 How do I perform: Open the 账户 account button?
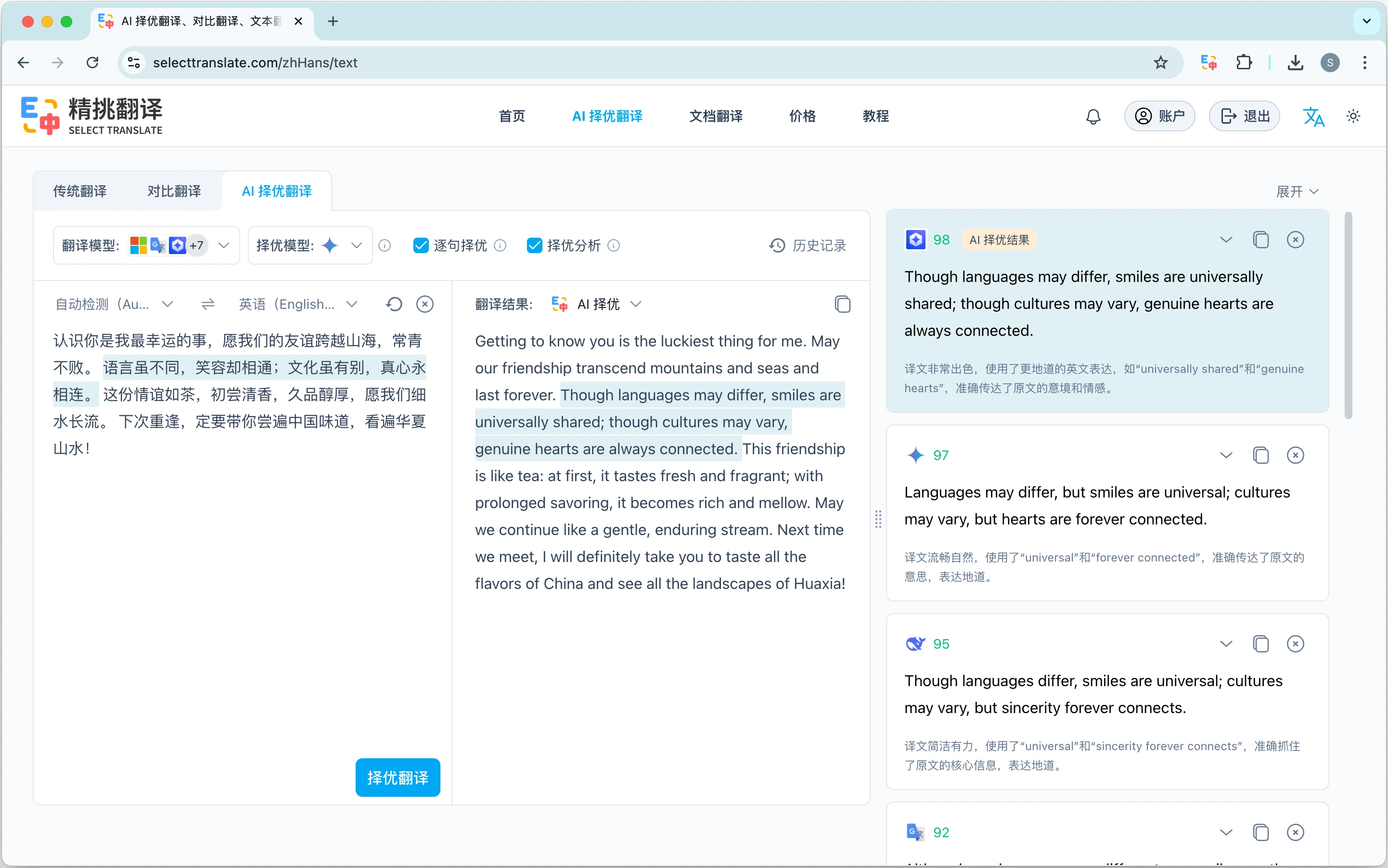click(1159, 116)
